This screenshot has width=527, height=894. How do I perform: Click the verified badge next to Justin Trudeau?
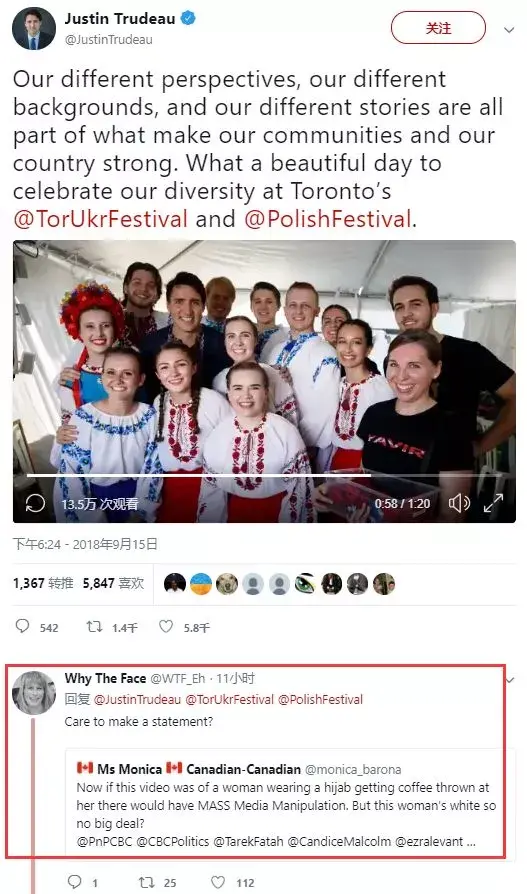(188, 18)
